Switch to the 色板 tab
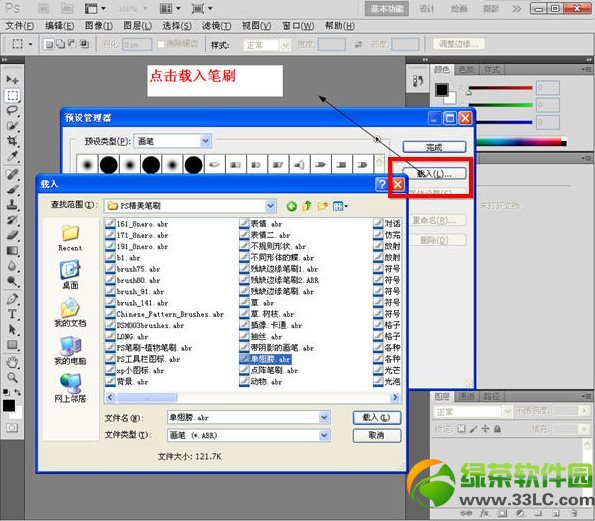This screenshot has height=521, width=595. (x=466, y=69)
